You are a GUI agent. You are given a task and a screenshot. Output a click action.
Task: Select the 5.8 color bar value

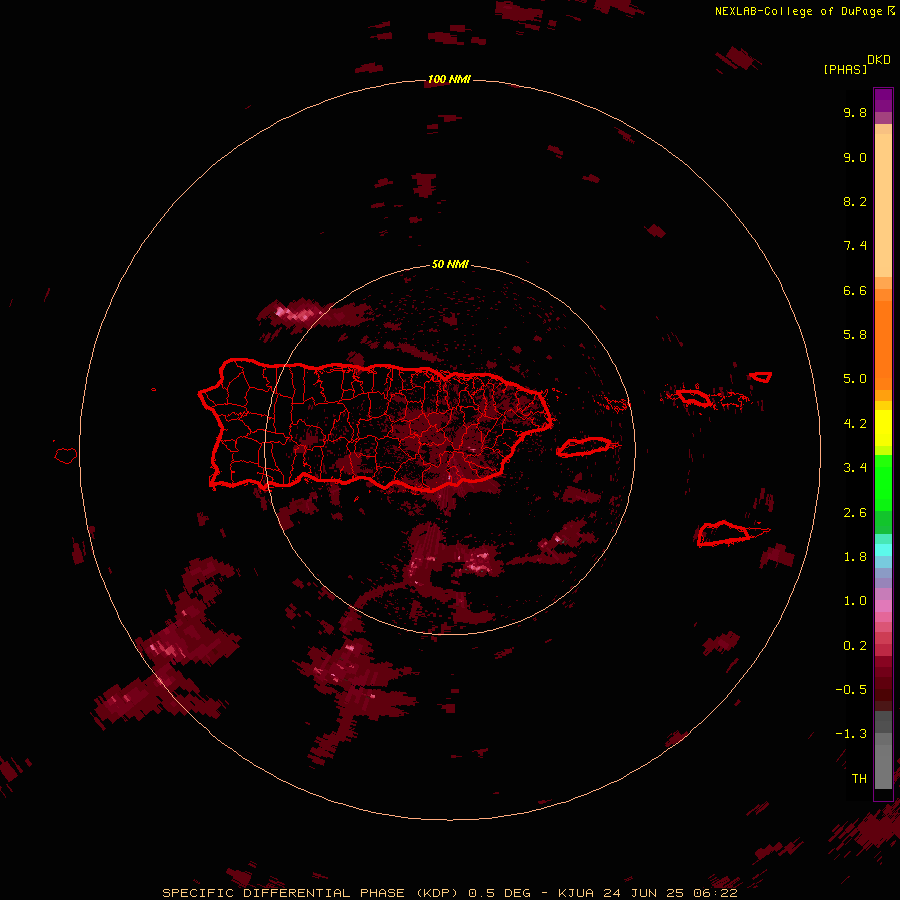(855, 335)
